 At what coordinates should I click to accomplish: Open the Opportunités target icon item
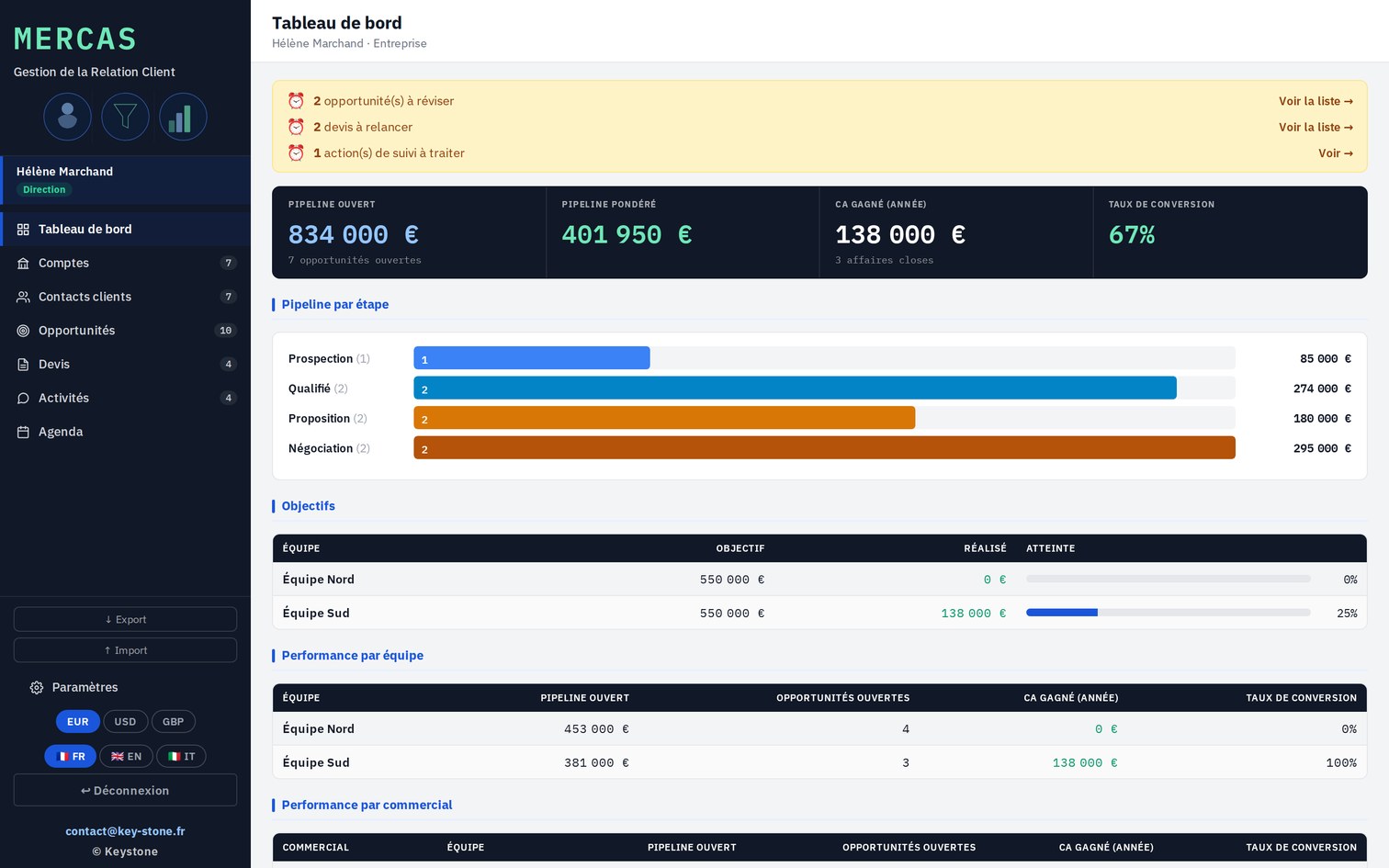125,331
